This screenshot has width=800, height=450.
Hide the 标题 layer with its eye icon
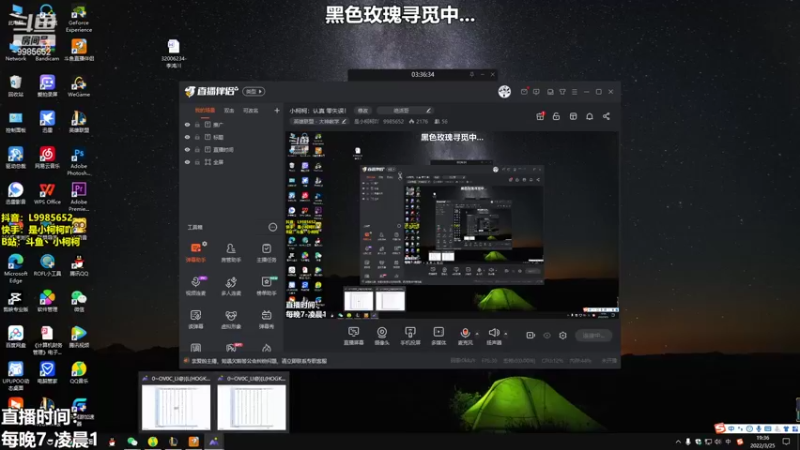tap(187, 137)
